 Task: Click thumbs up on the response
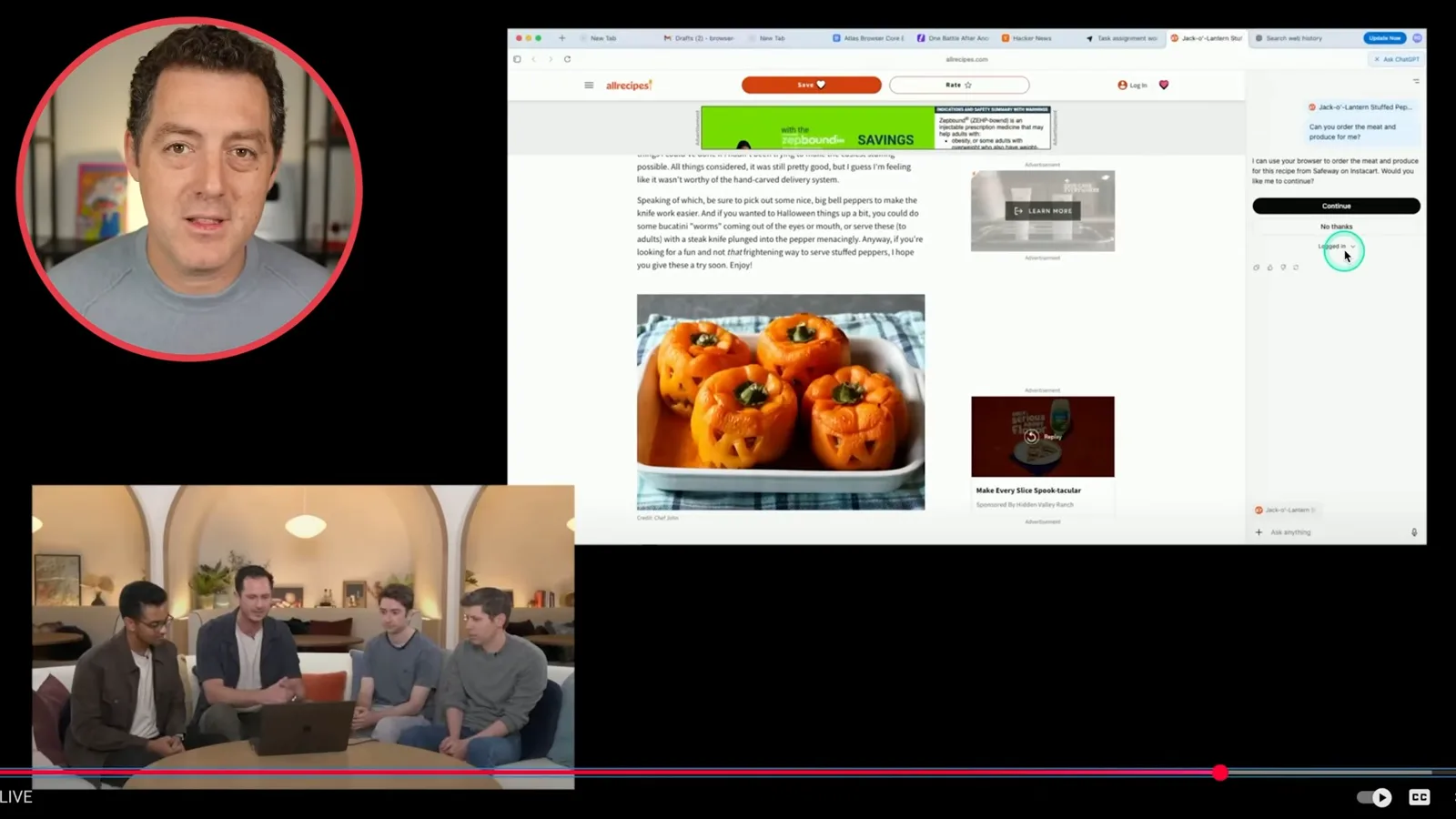pos(1270,268)
